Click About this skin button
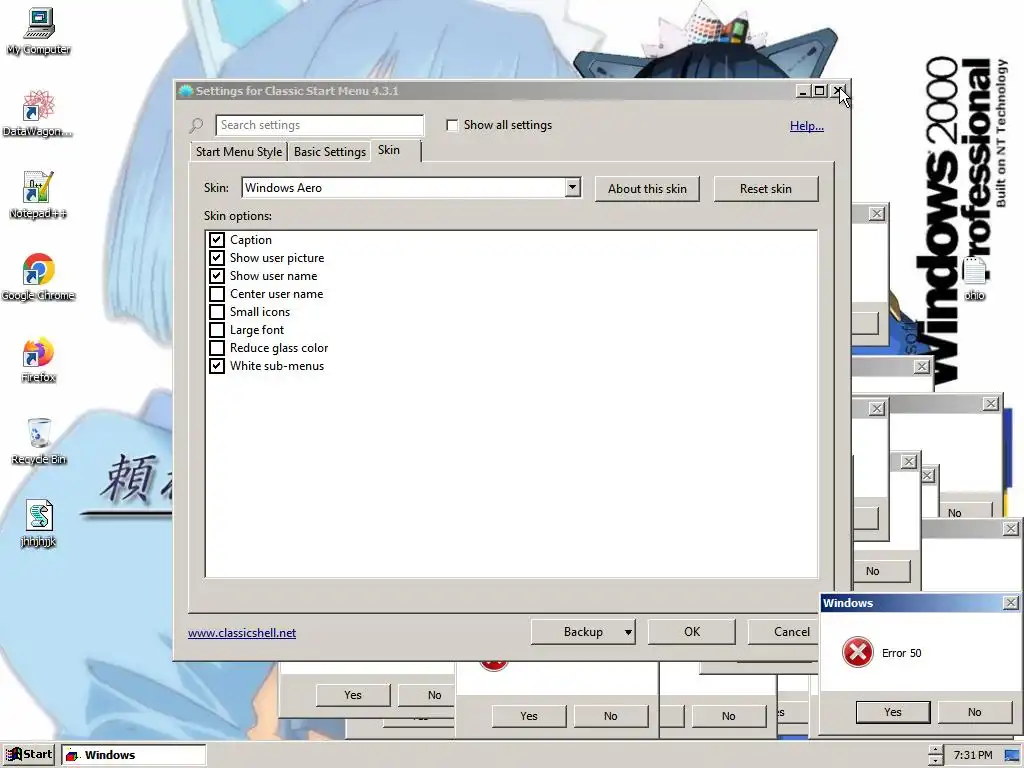 pos(647,189)
